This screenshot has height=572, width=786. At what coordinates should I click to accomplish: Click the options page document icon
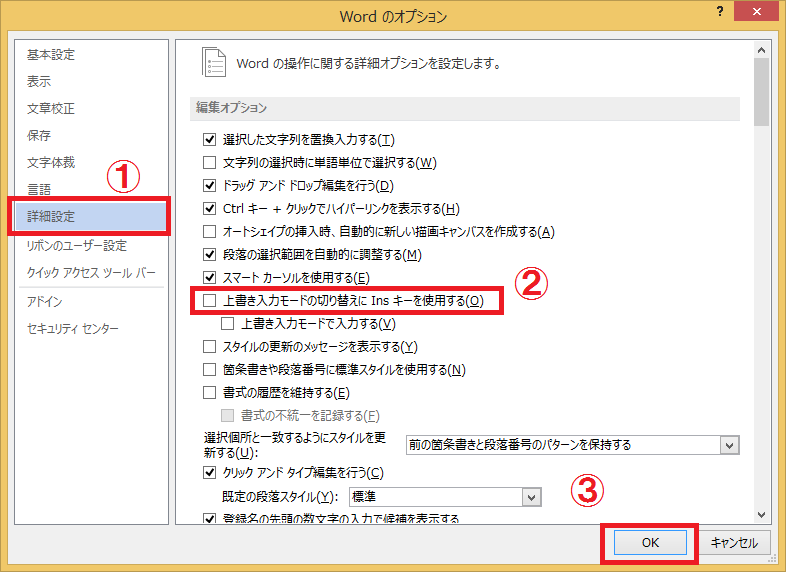click(x=214, y=62)
